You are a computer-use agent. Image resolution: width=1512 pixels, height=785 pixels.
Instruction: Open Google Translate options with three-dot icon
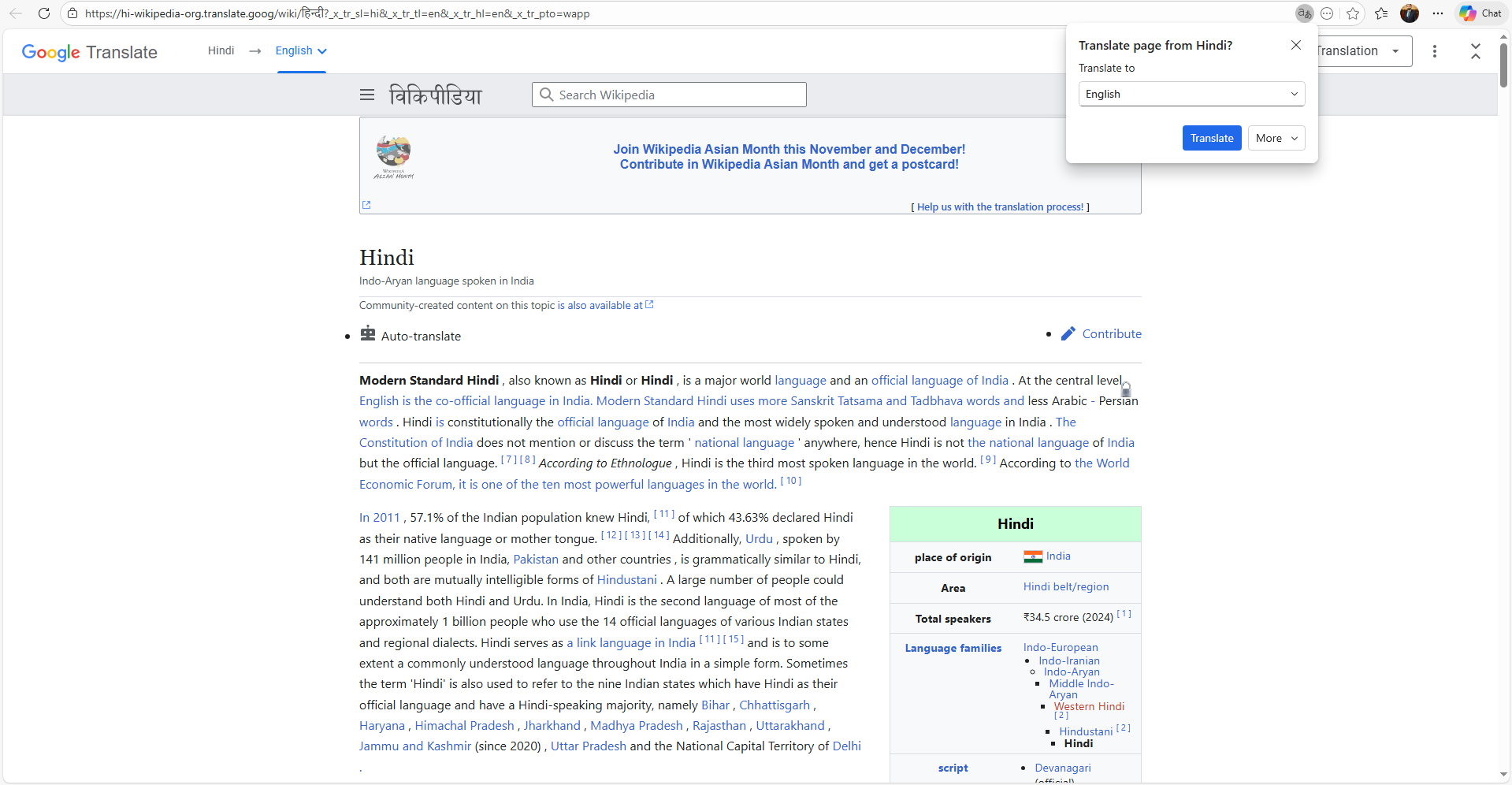click(1435, 51)
